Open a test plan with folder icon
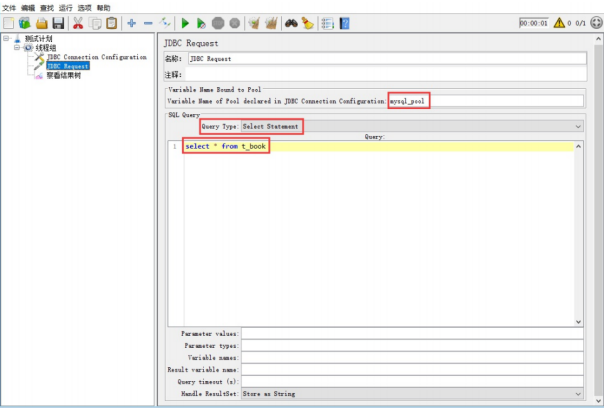The width and height of the screenshot is (604, 409). (42, 23)
